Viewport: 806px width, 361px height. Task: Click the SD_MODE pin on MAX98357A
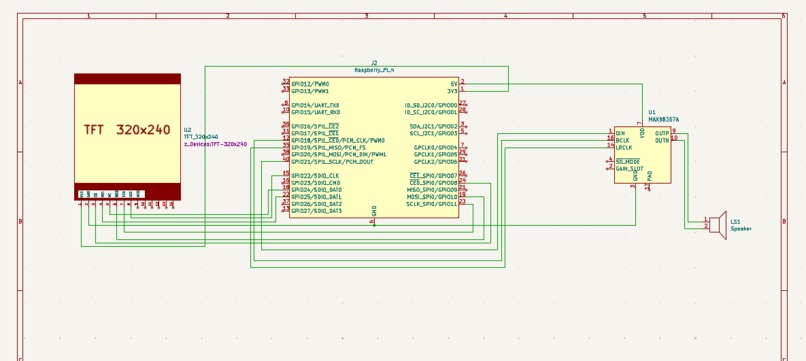(x=628, y=161)
